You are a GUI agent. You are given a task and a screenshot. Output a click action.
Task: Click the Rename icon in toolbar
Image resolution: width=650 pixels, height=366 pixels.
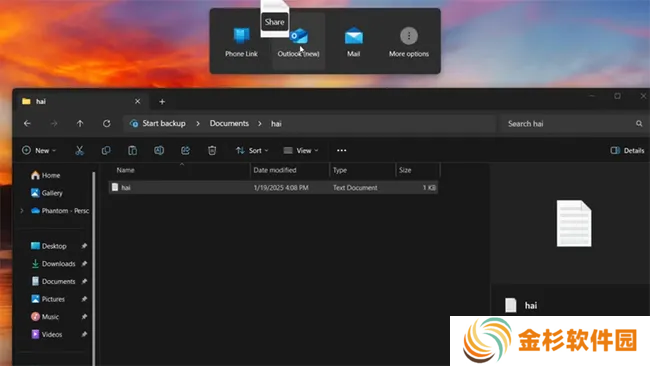(x=159, y=150)
